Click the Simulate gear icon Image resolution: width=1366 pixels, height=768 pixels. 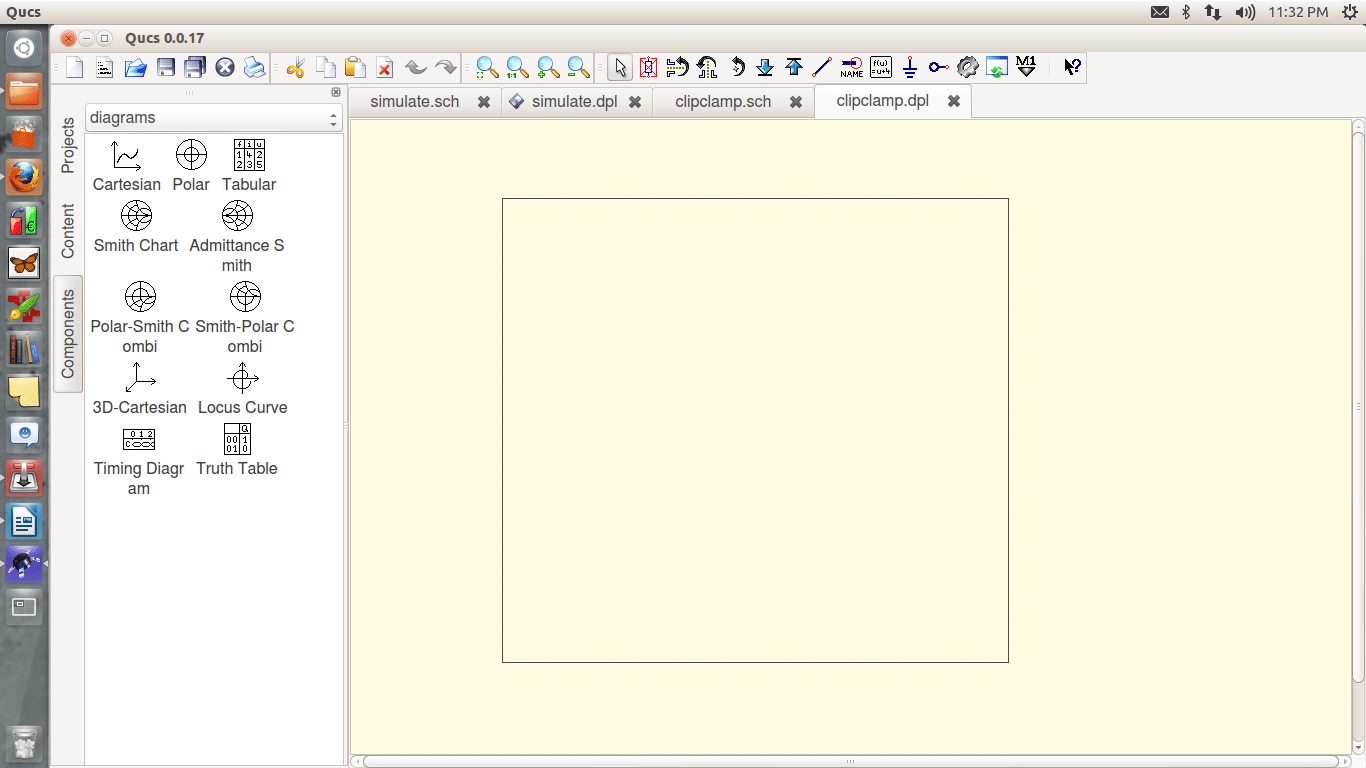967,68
